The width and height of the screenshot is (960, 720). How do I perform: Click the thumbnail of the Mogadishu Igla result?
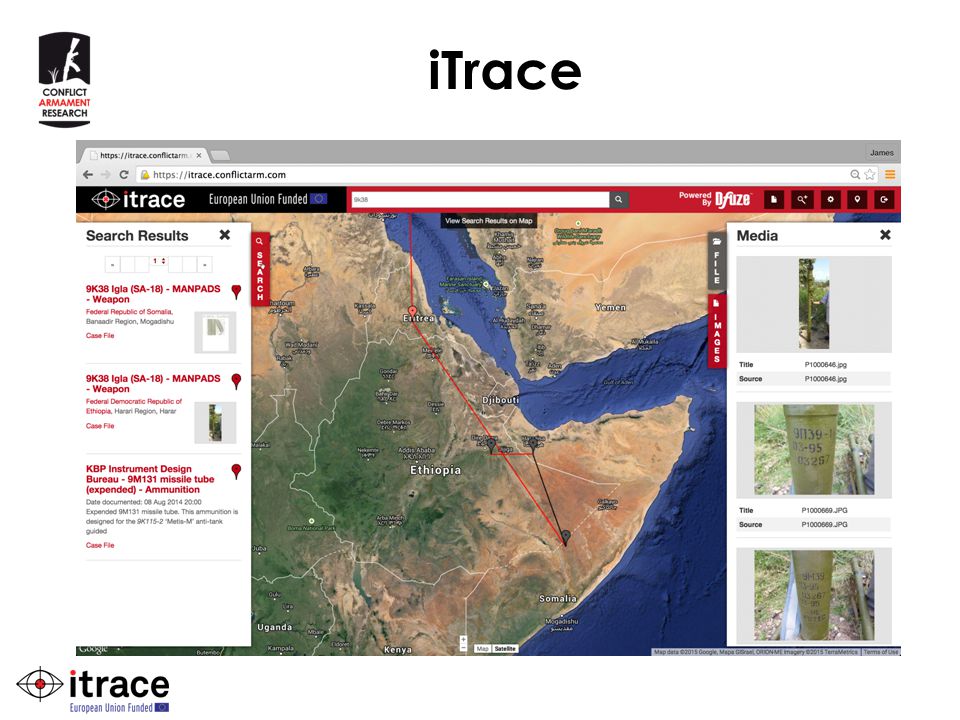pos(215,332)
